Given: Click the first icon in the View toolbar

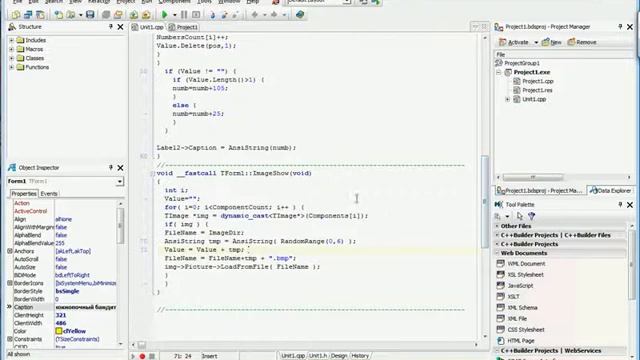Looking at the screenshot, I should [16, 15].
